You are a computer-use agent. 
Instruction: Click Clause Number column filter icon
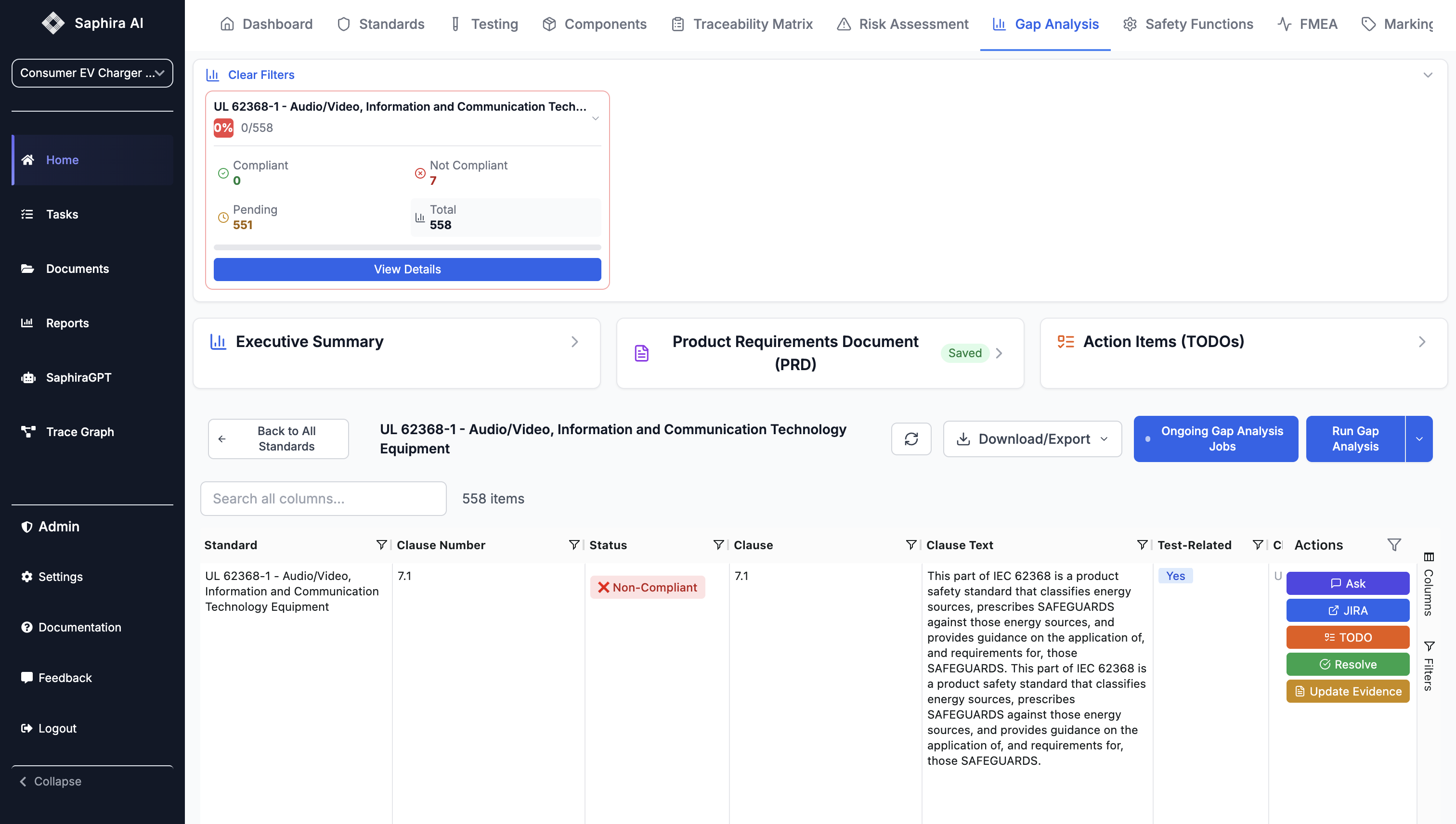point(573,544)
